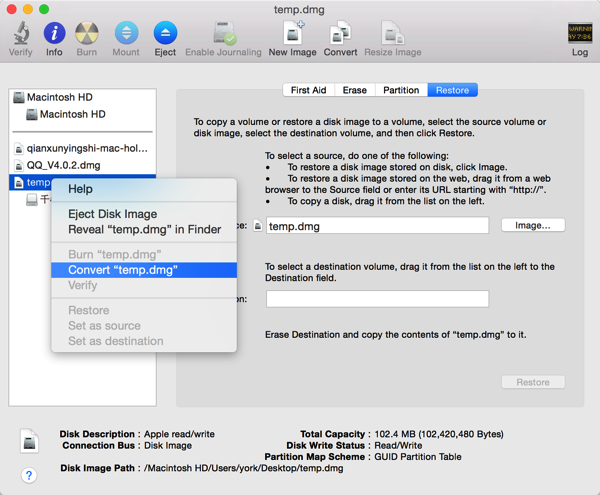The image size is (600, 495).
Task: Switch to the Erase tab
Action: tap(355, 90)
